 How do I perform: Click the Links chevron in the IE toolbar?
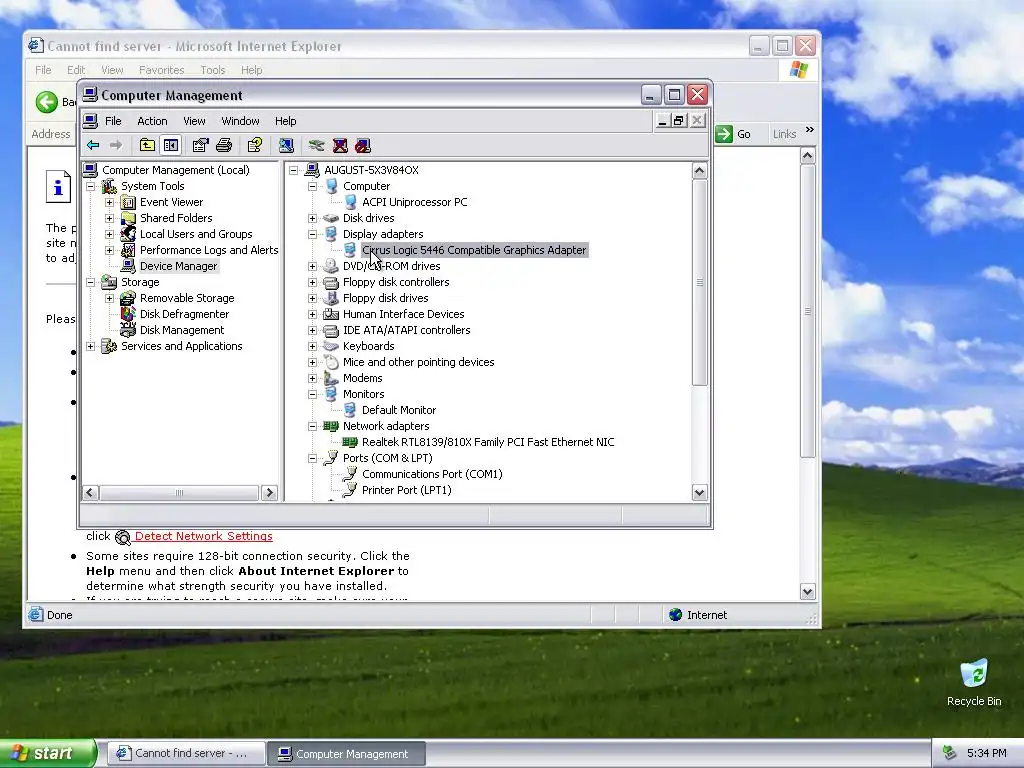(x=810, y=130)
